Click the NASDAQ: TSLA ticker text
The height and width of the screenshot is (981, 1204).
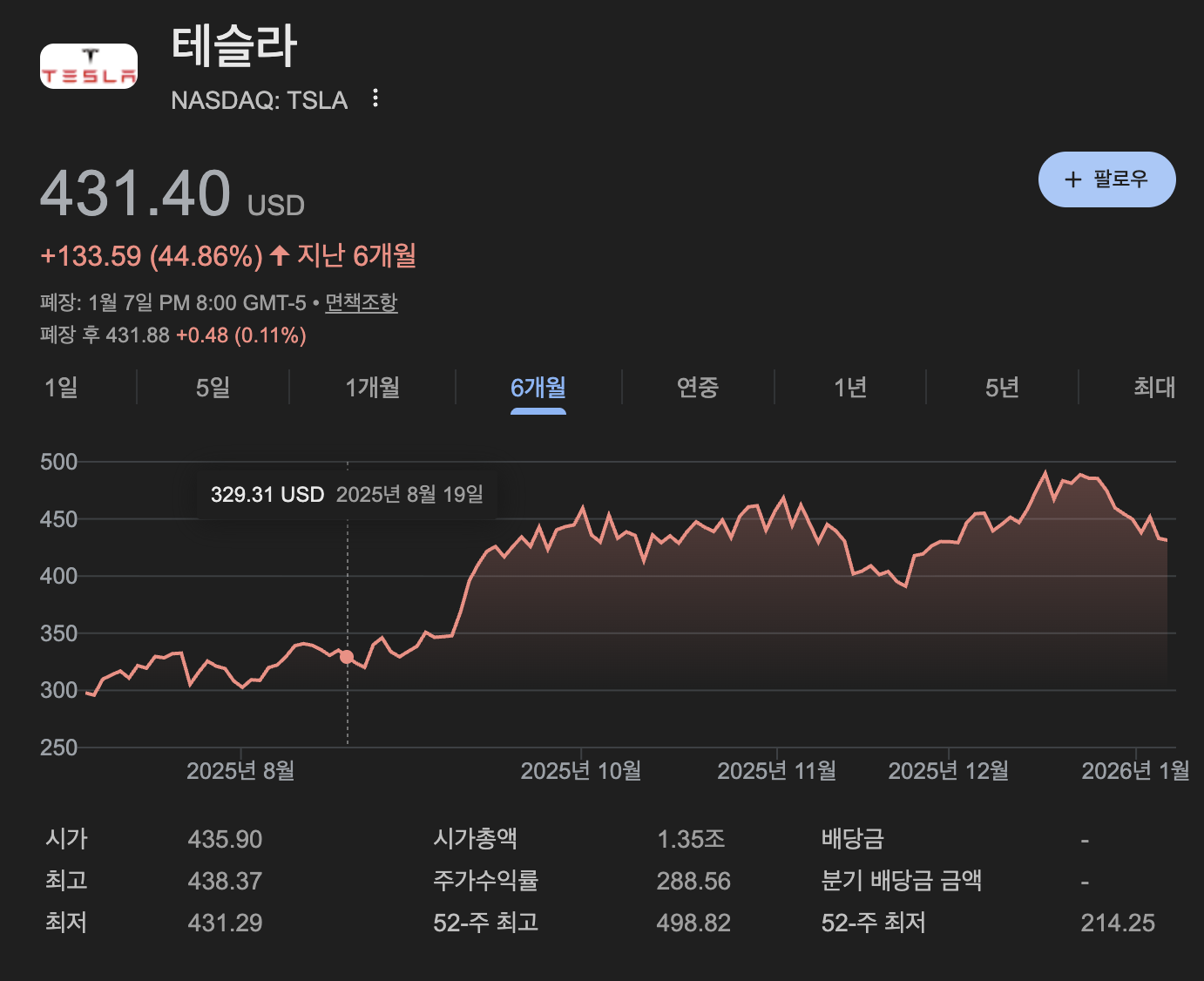(260, 100)
